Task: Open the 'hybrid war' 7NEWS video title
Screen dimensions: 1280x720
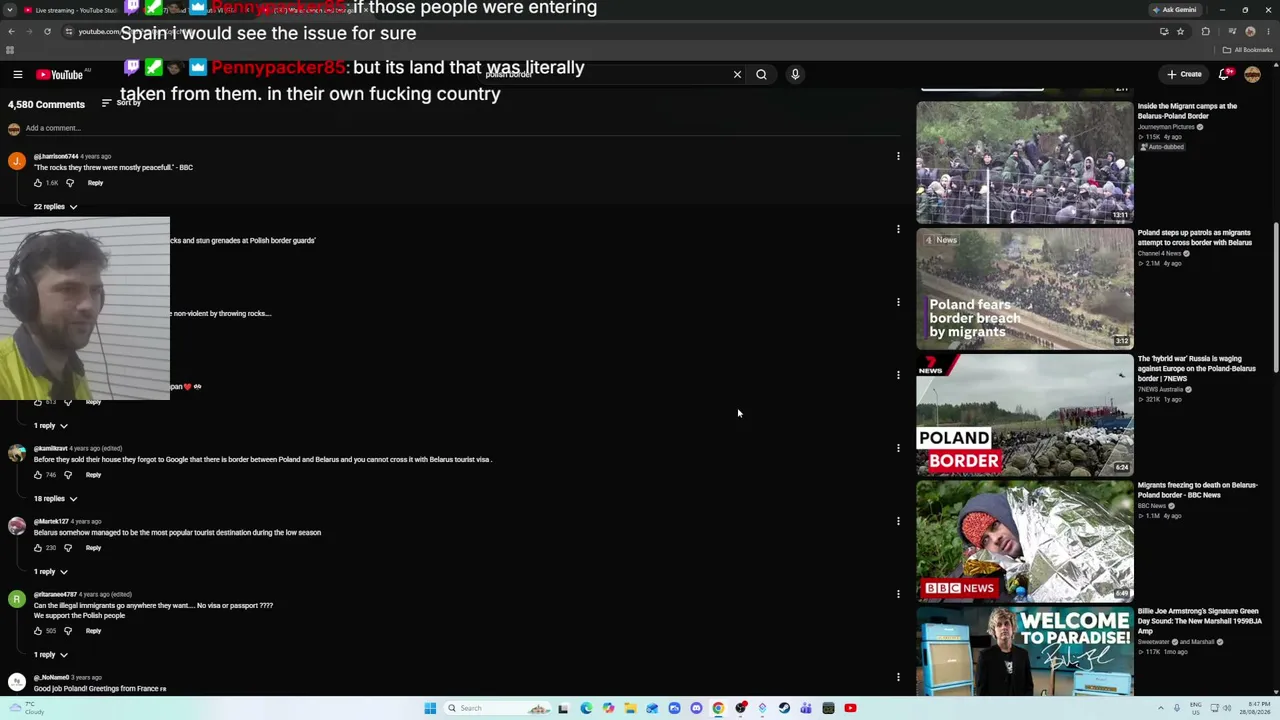Action: click(1196, 369)
